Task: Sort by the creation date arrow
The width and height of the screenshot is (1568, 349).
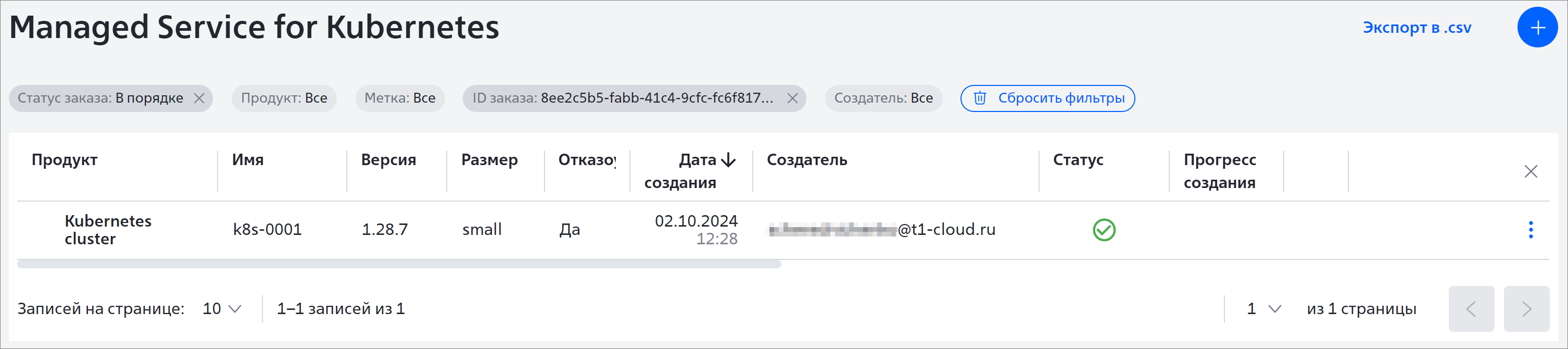Action: pyautogui.click(x=728, y=160)
